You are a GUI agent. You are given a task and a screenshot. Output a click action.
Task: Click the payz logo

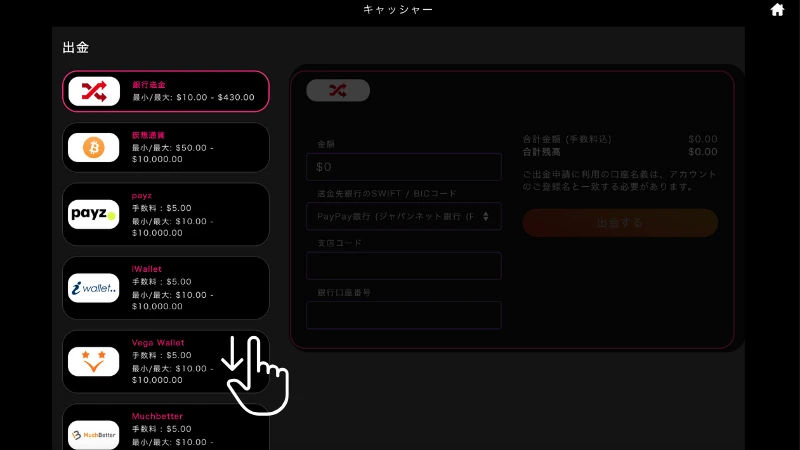tap(93, 214)
